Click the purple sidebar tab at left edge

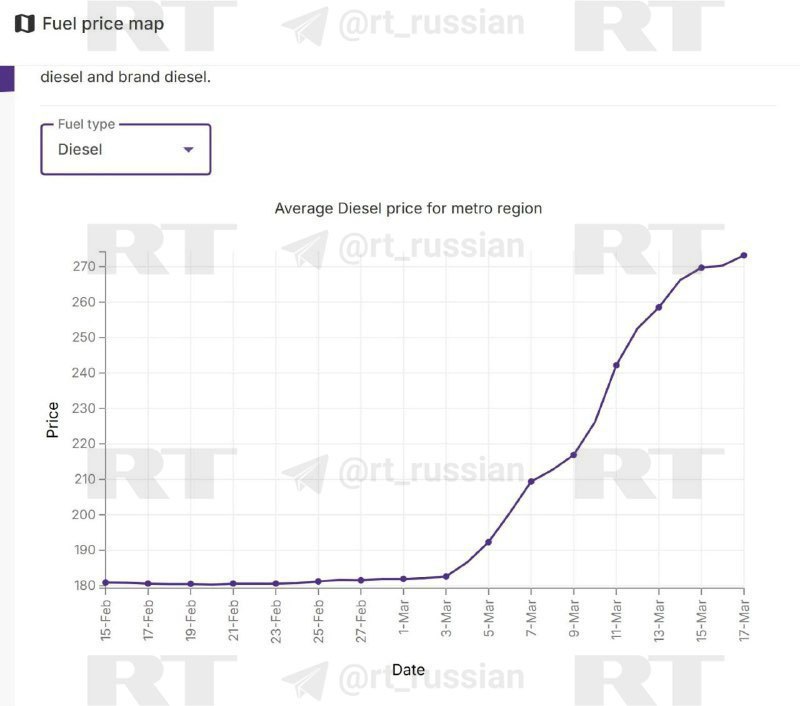point(7,79)
